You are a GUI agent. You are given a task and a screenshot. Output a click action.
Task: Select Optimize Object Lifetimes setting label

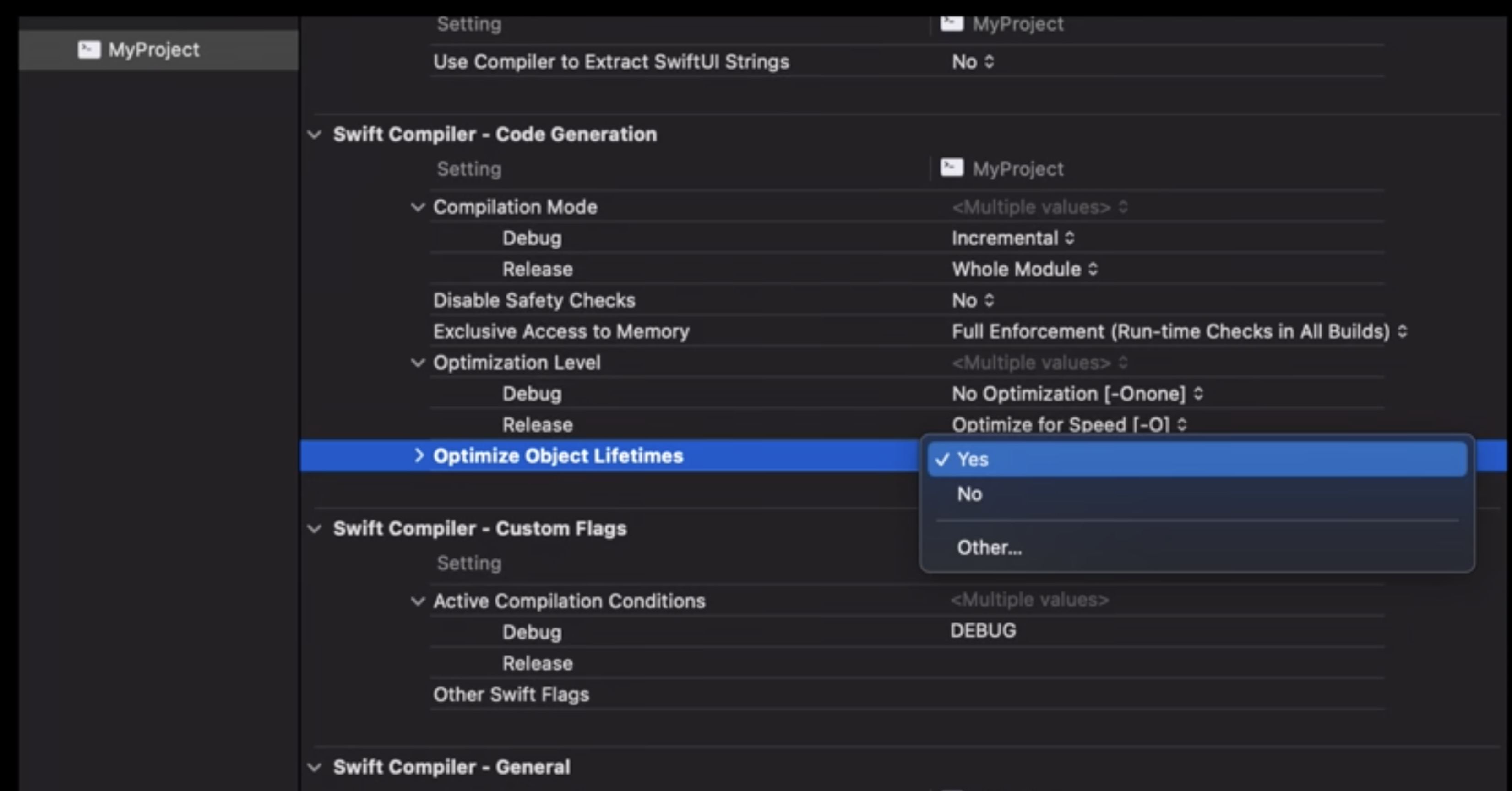pos(558,456)
